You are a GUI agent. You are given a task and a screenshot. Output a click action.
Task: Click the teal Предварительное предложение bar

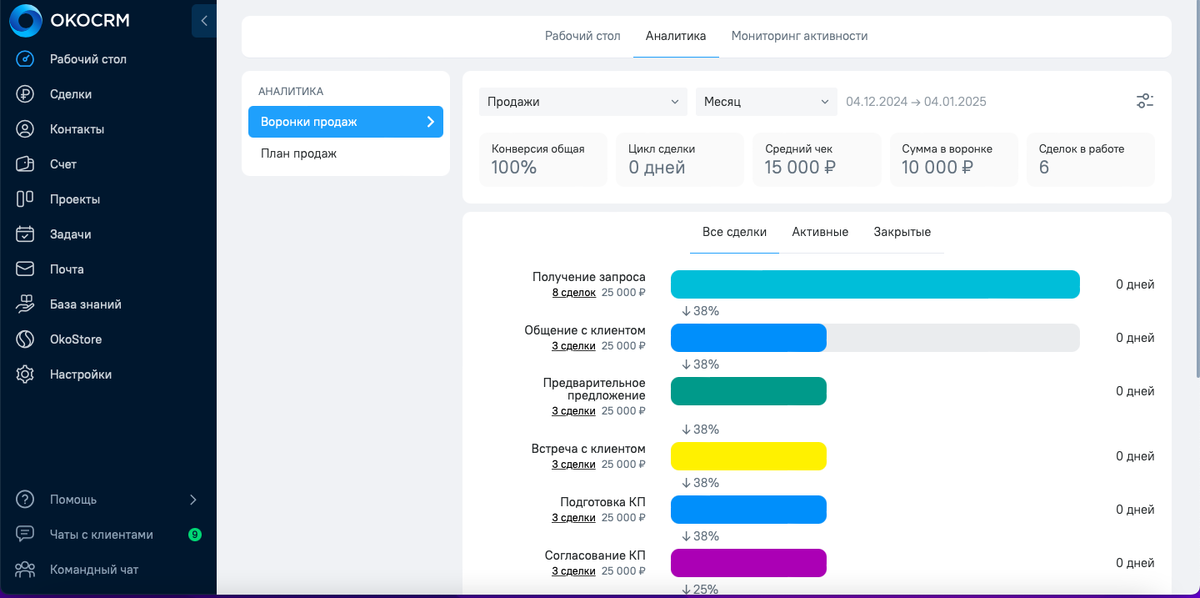point(748,391)
